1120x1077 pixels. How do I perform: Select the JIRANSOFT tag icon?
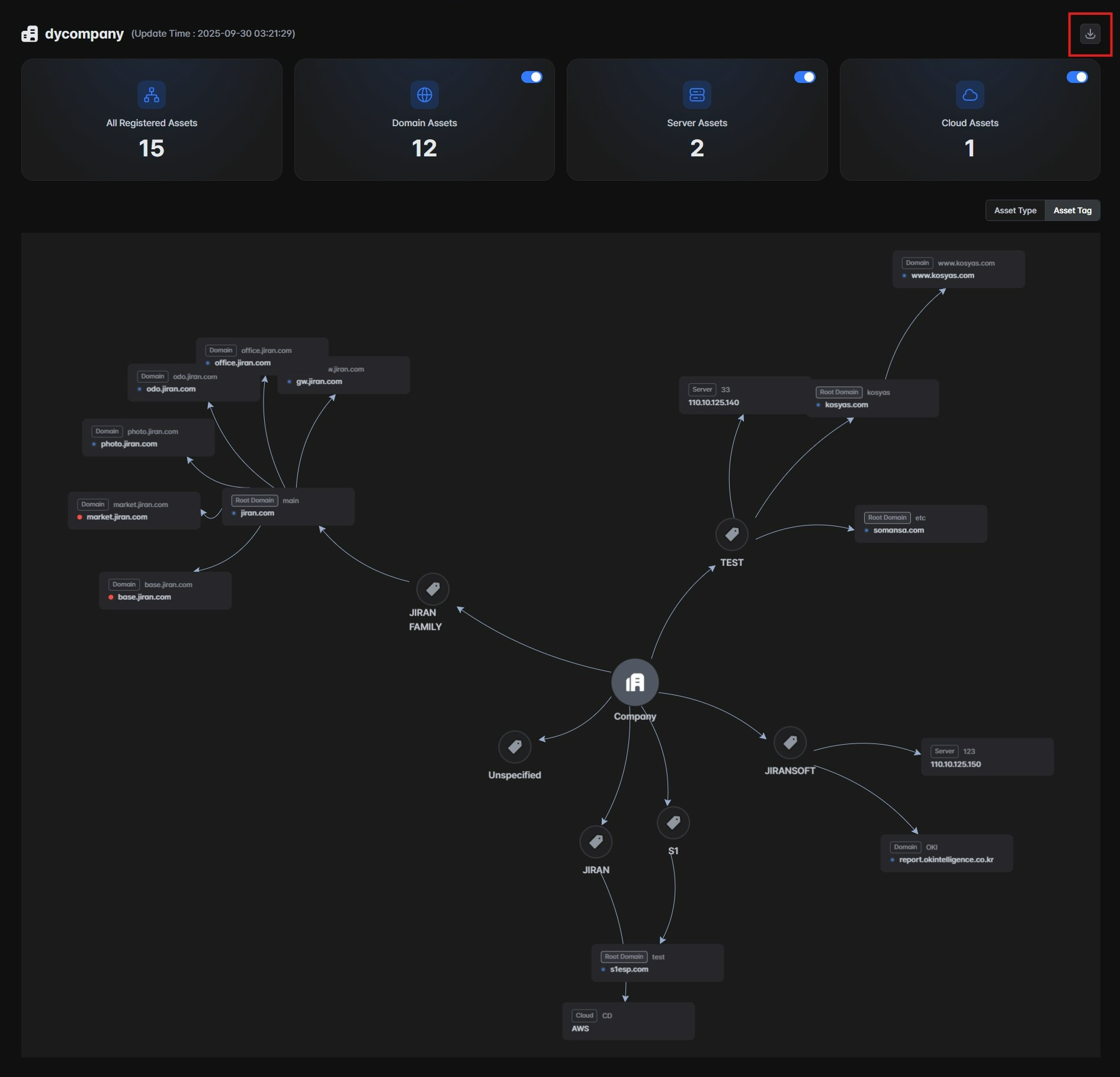[x=790, y=742]
